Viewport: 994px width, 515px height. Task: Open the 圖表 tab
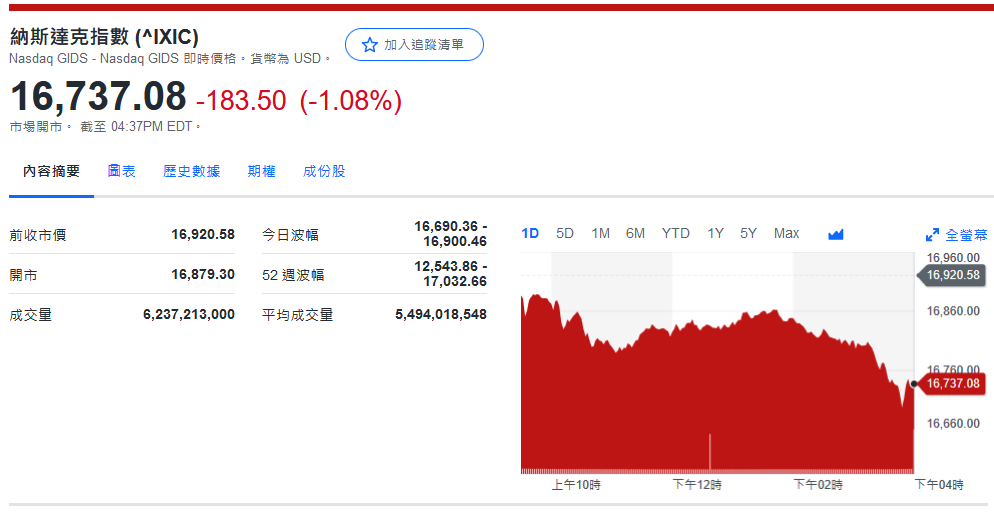tap(122, 171)
